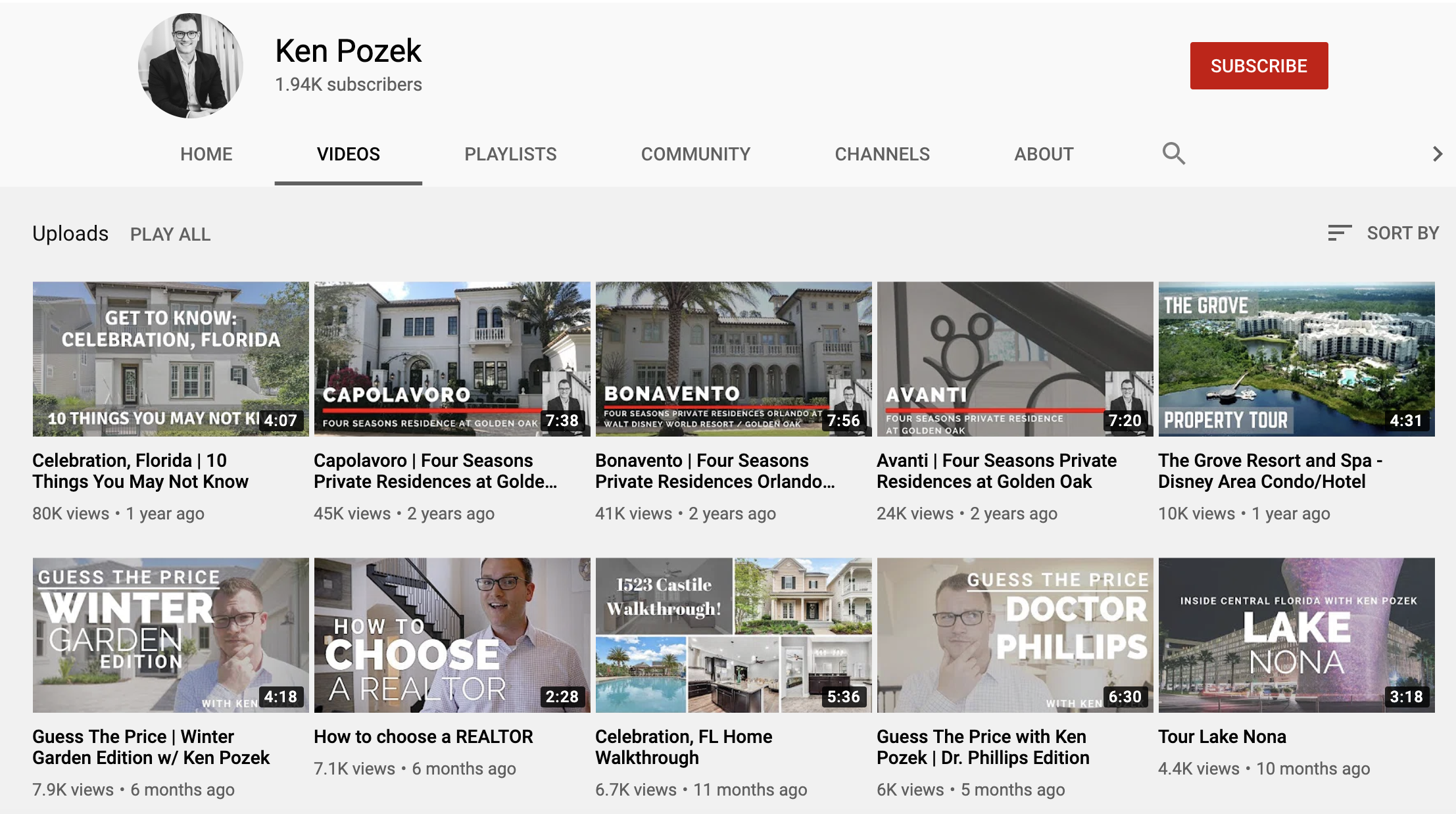
Task: Click '41K views • 2 years ago' text
Action: [x=685, y=514]
